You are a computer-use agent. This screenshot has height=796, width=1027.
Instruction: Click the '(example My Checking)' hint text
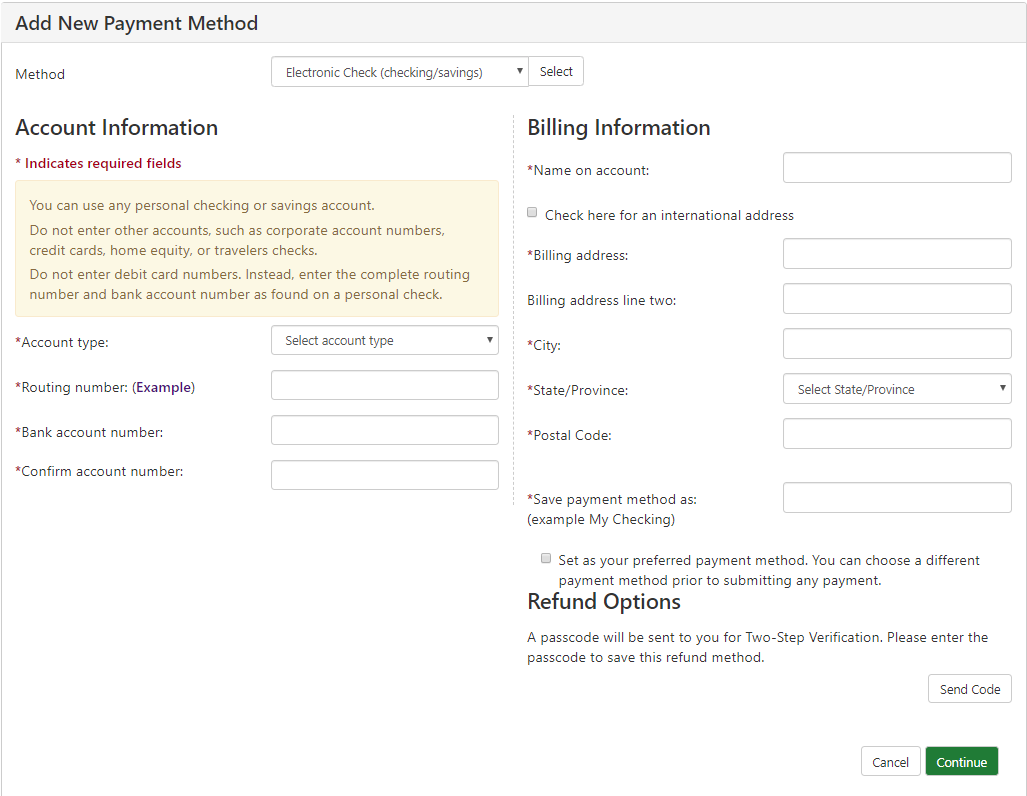click(x=601, y=520)
